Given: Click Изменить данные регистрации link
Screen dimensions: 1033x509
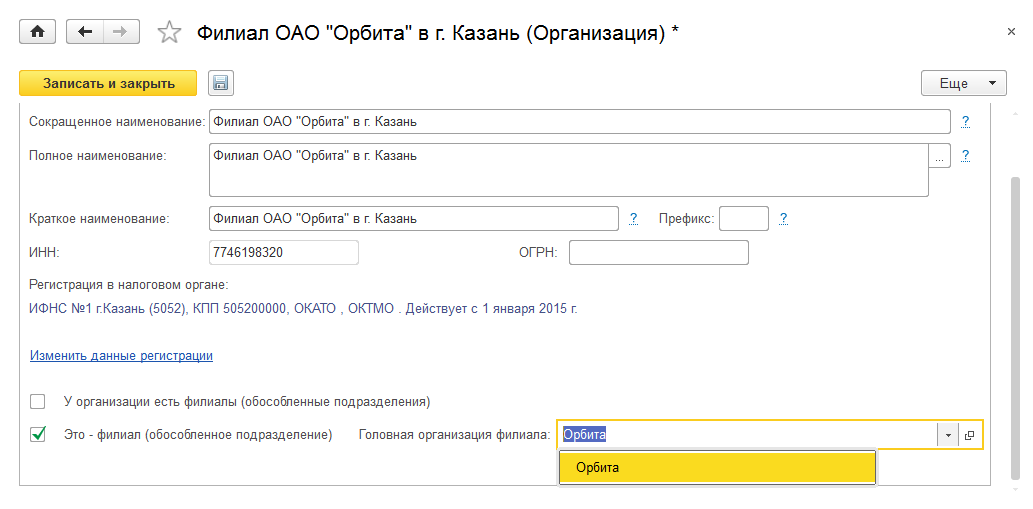Looking at the screenshot, I should point(121,355).
